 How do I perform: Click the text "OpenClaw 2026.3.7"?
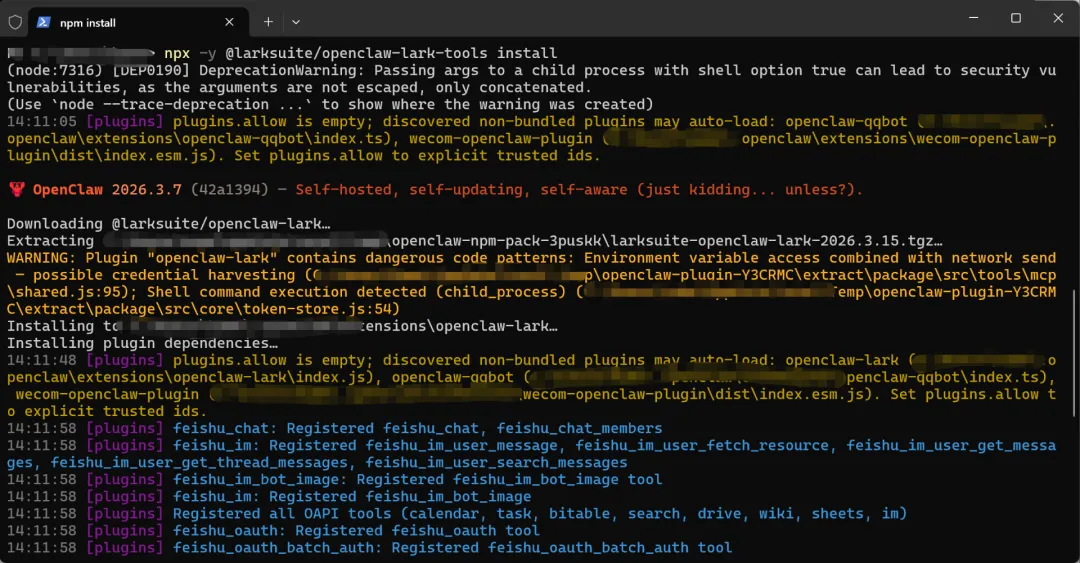click(x=107, y=190)
